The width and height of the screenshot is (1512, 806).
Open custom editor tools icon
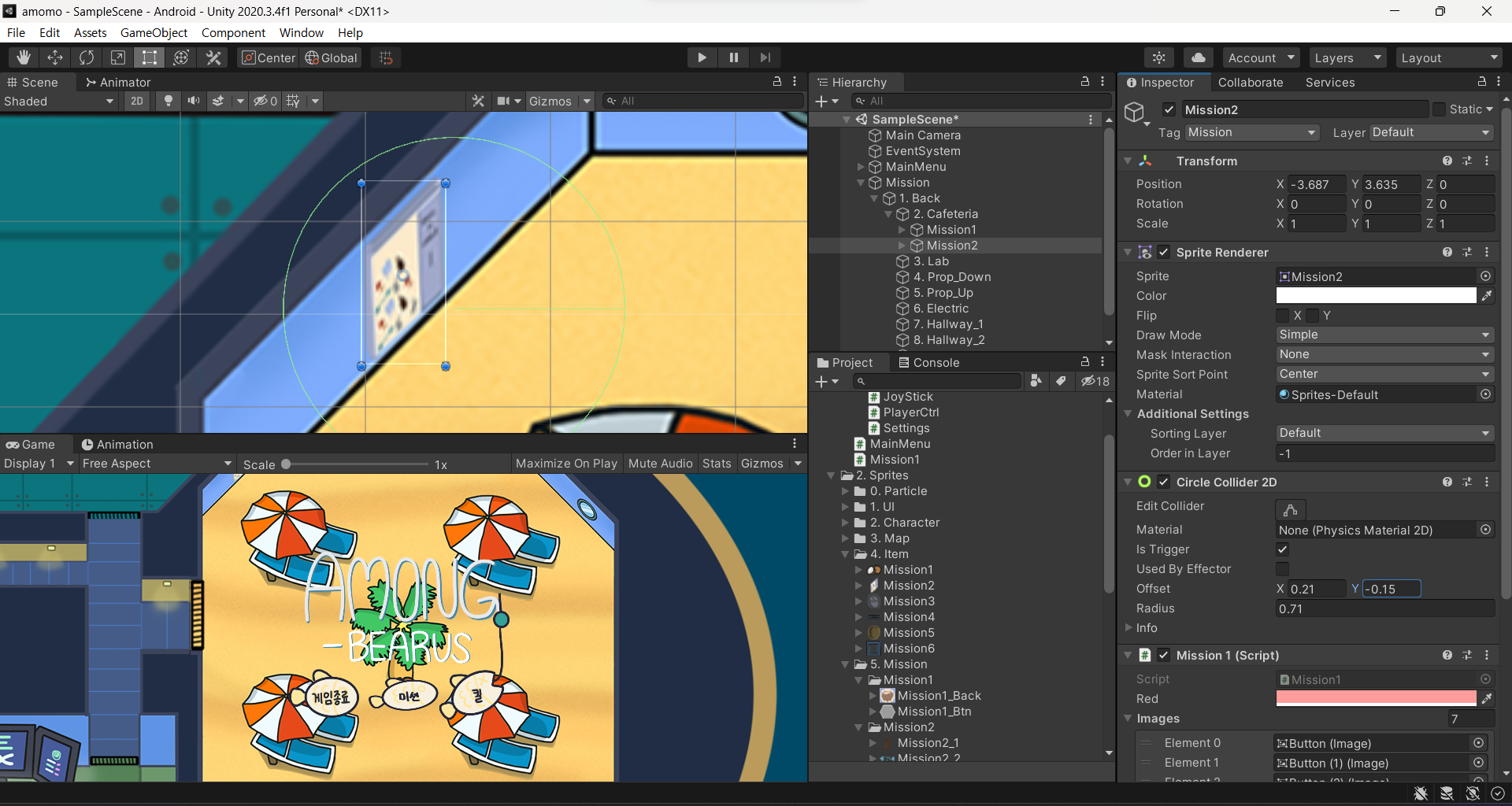coord(213,57)
